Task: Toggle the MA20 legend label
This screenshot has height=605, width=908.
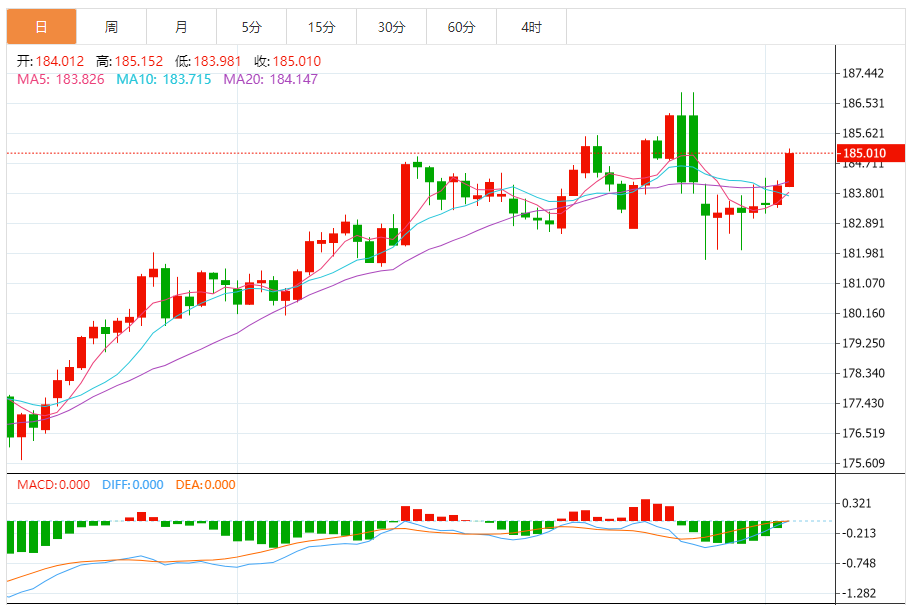Action: click(270, 79)
